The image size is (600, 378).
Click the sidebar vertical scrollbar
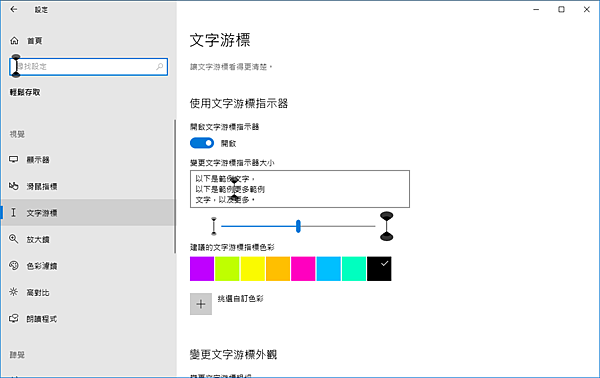pos(175,186)
